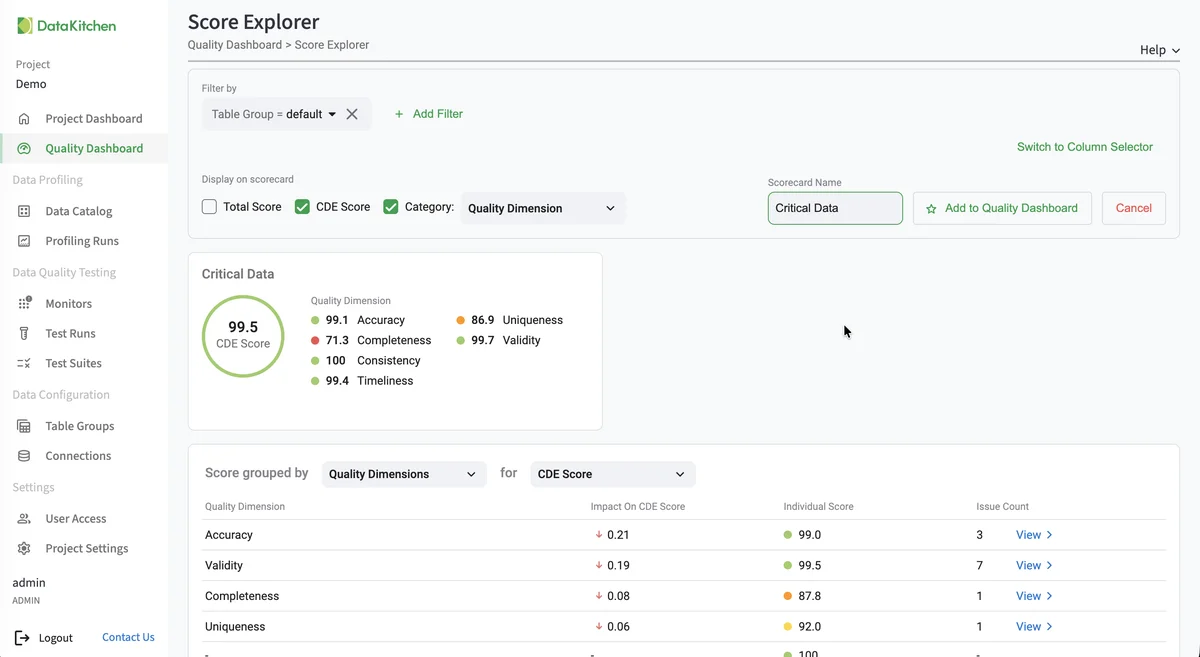Viewport: 1200px width, 657px height.
Task: Open the Switch to Column Selector link
Action: coord(1084,145)
